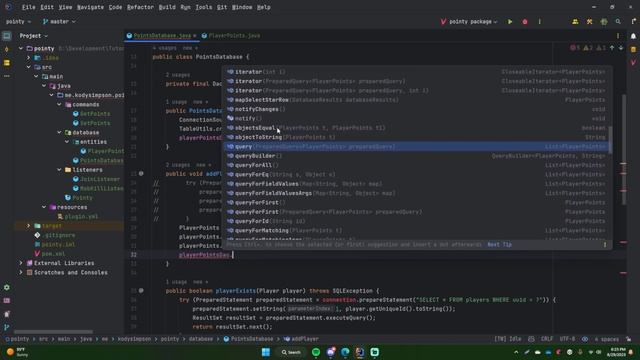This screenshot has height=360, width=640.
Task: Show more tool windows ellipsis
Action: point(7,76)
